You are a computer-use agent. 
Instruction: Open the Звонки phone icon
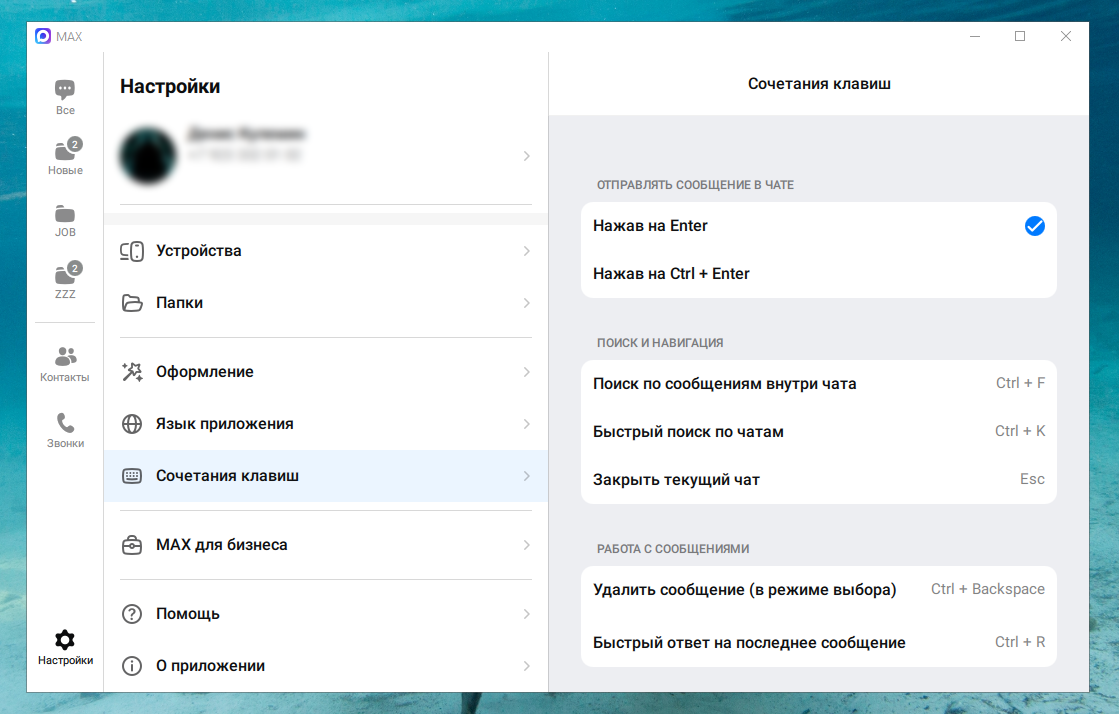65,423
